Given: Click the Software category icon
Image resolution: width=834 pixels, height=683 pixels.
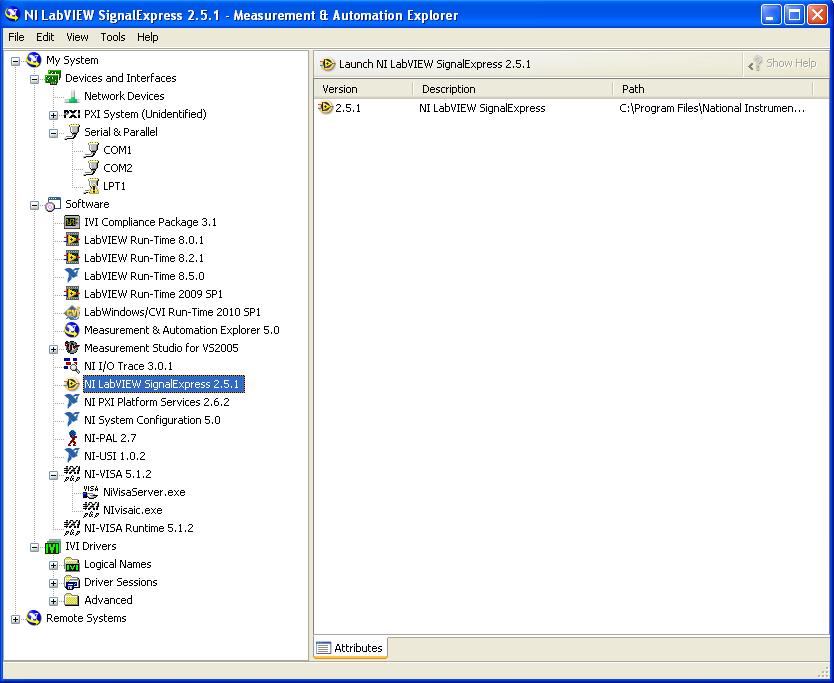Looking at the screenshot, I should tap(53, 204).
